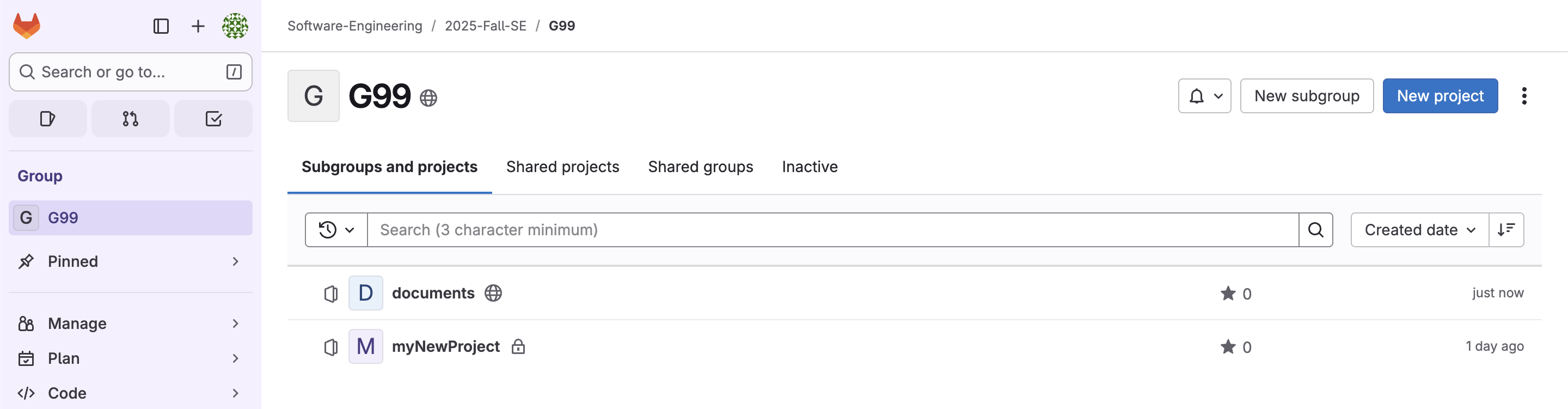Open the documents project link
Image resolution: width=1568 pixels, height=409 pixels.
[x=433, y=294]
